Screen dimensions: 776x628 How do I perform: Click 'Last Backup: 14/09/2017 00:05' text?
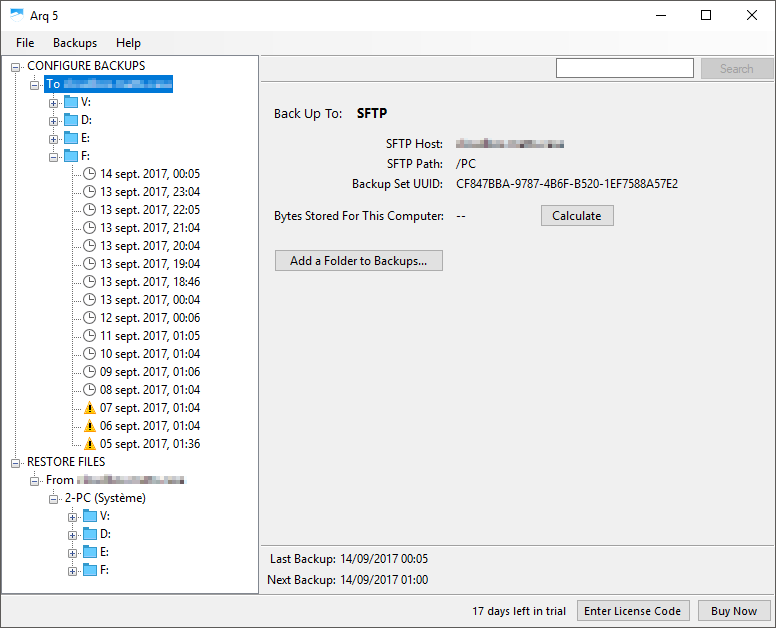349,559
